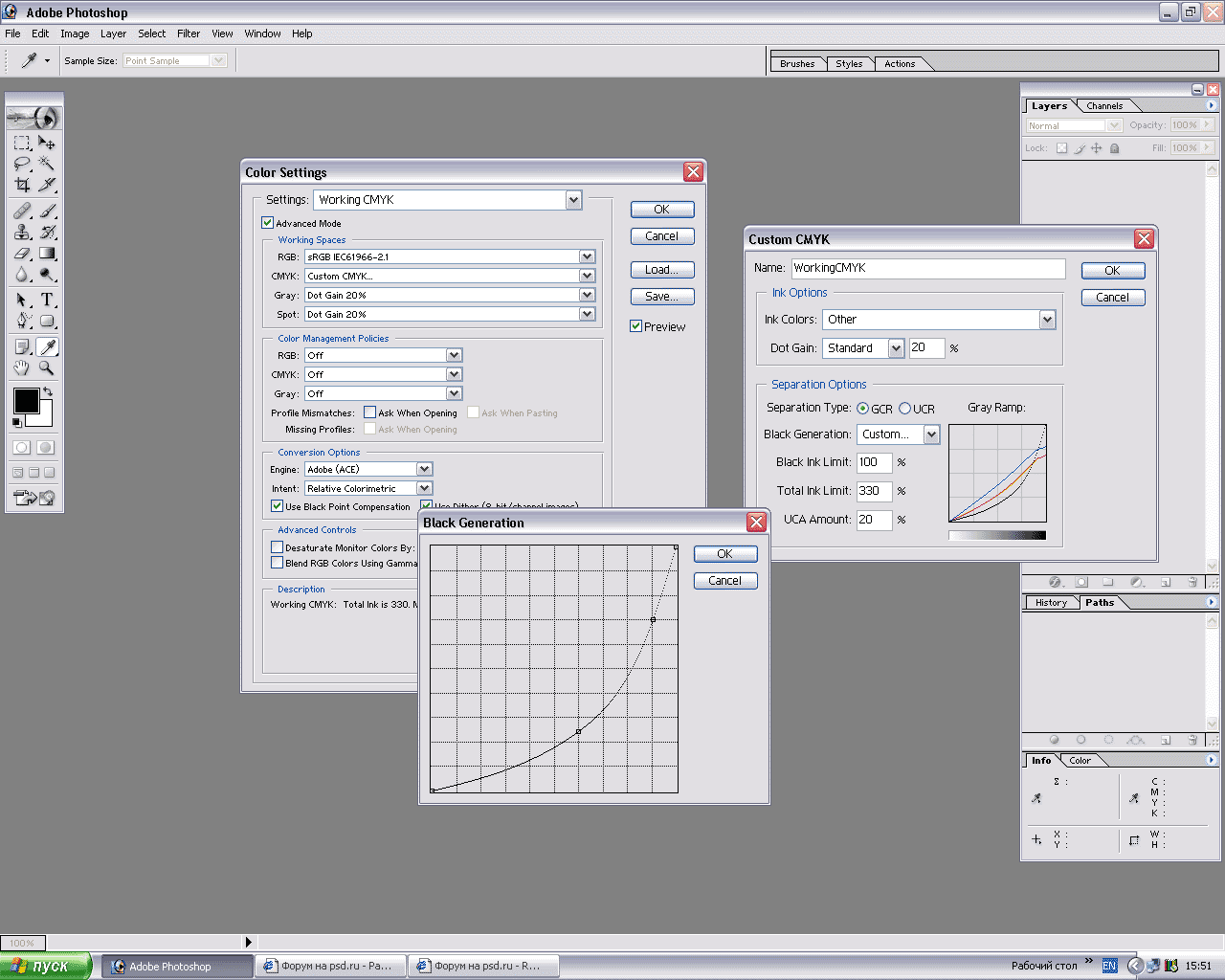Select the Eyedropper tool in toolbox
1225x980 pixels.
coord(47,346)
